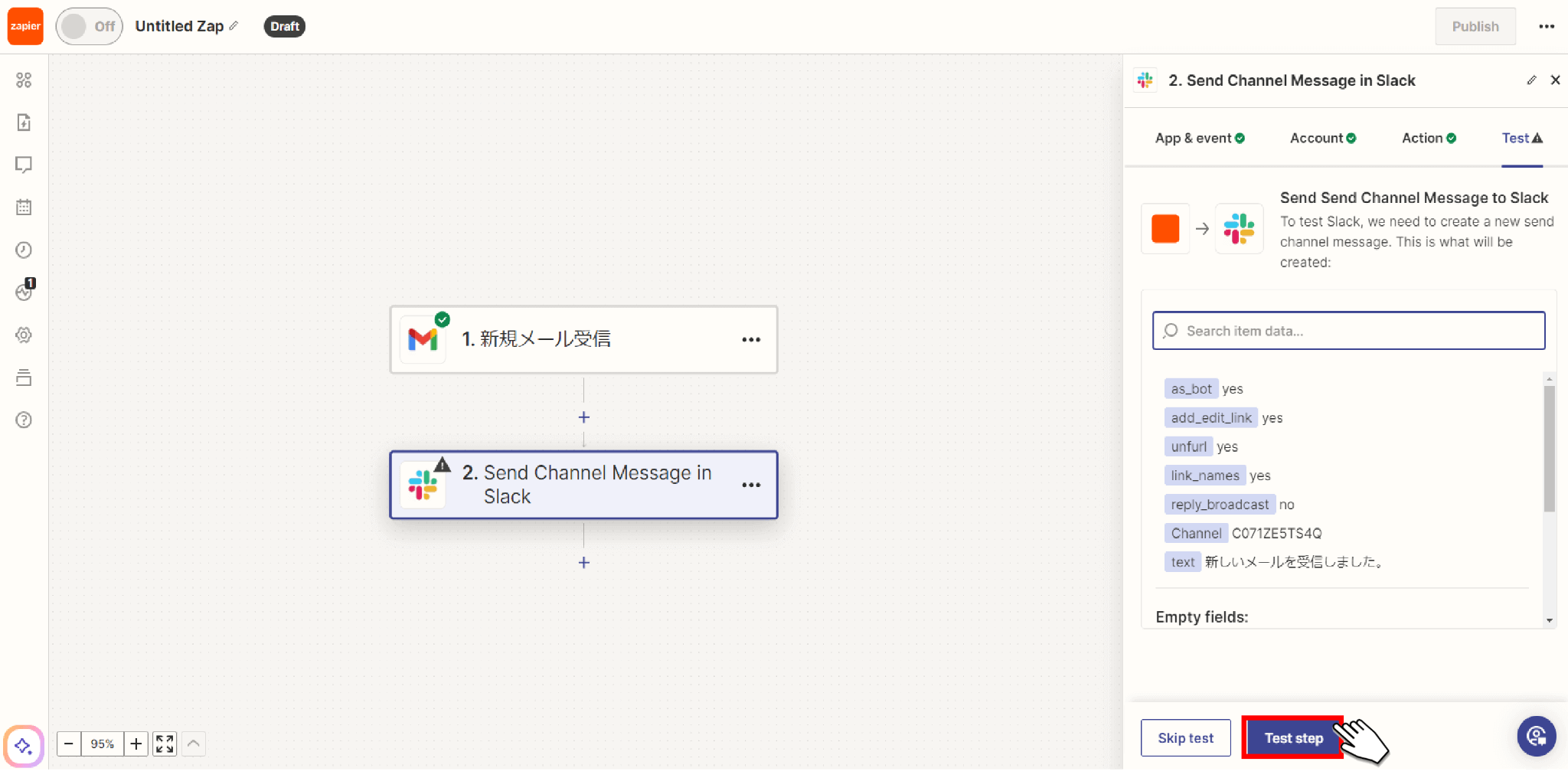The image size is (1568, 778).
Task: Click the Test step button
Action: tap(1293, 738)
